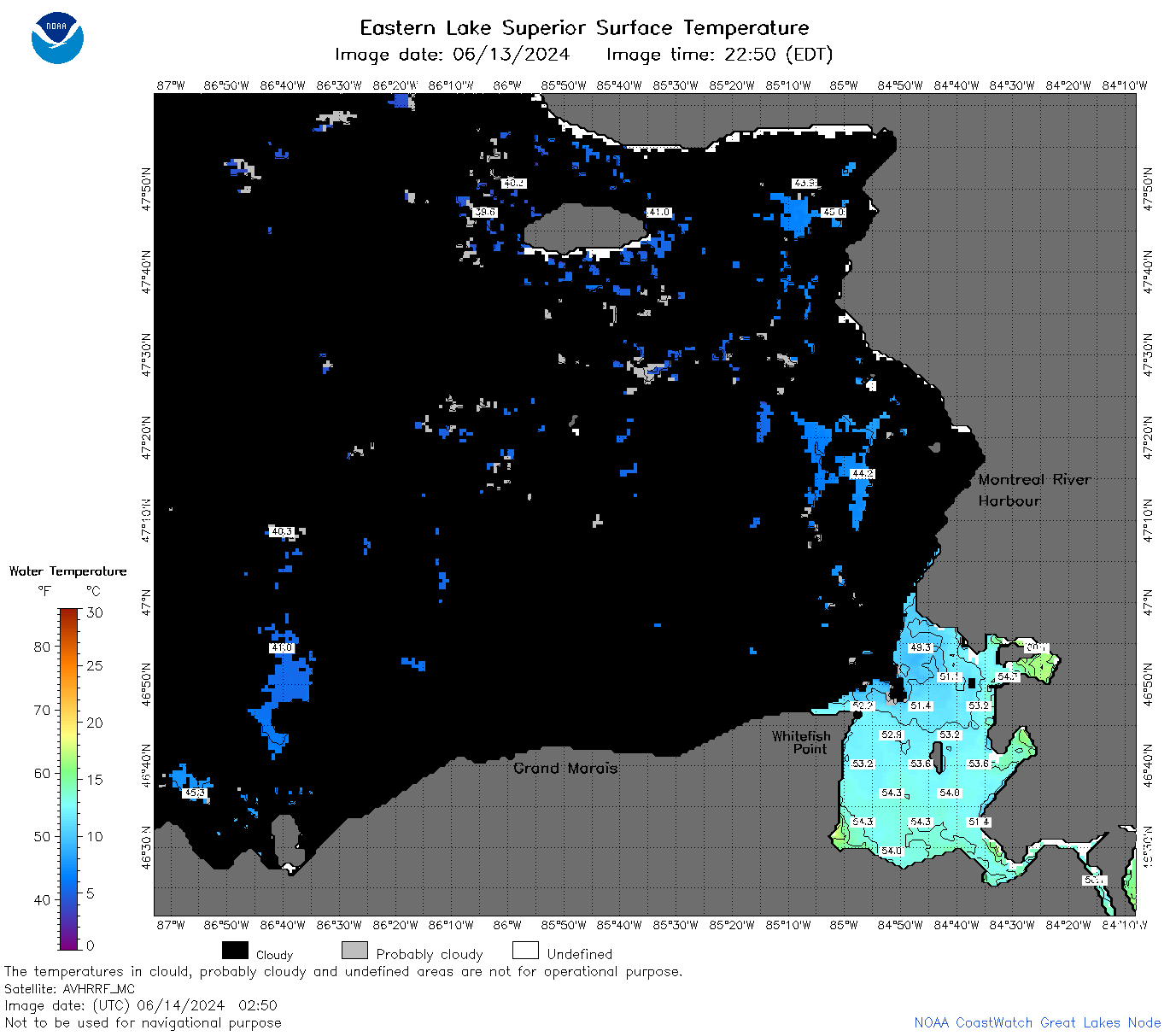
Task: Click the 'Grand Marais' map label
Action: click(x=565, y=768)
